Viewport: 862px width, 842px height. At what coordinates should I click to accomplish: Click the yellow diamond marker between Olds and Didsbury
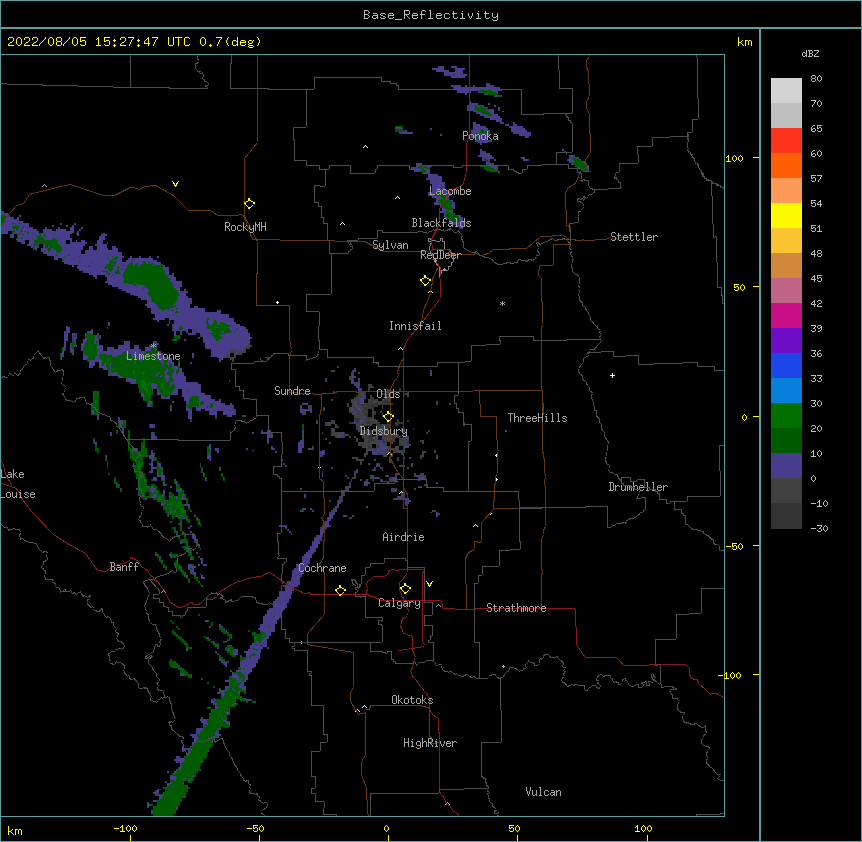tap(388, 417)
